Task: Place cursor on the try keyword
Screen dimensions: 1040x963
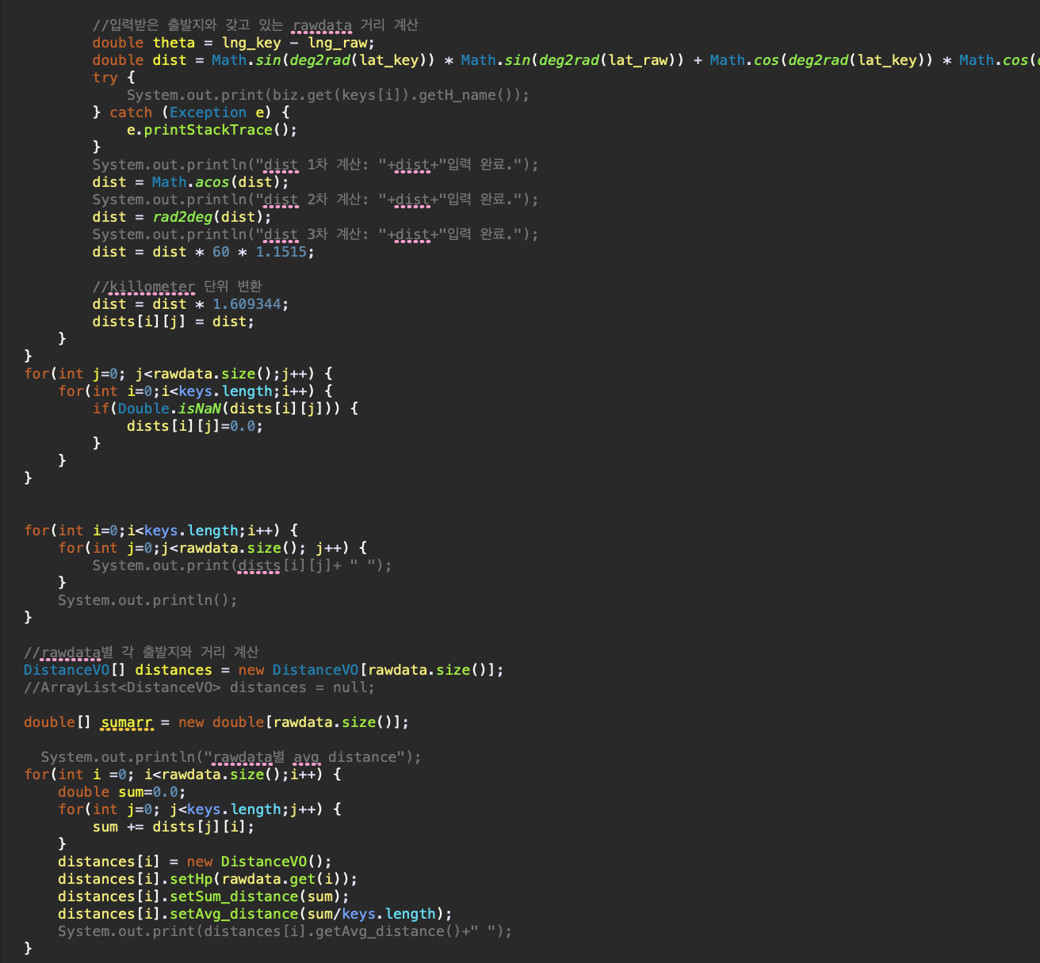Action: [x=104, y=77]
